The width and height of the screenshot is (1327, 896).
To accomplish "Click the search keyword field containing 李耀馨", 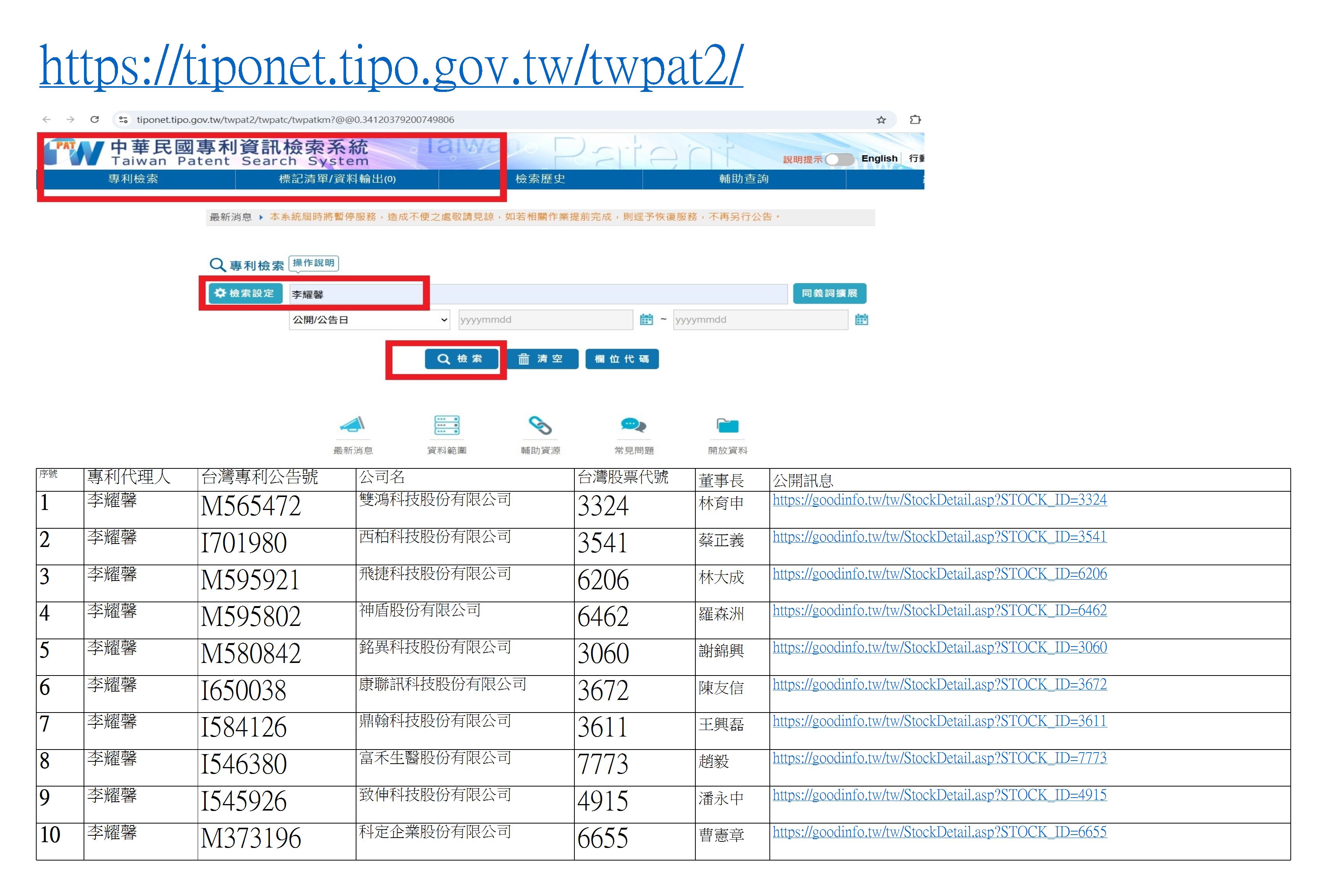I will (538, 294).
